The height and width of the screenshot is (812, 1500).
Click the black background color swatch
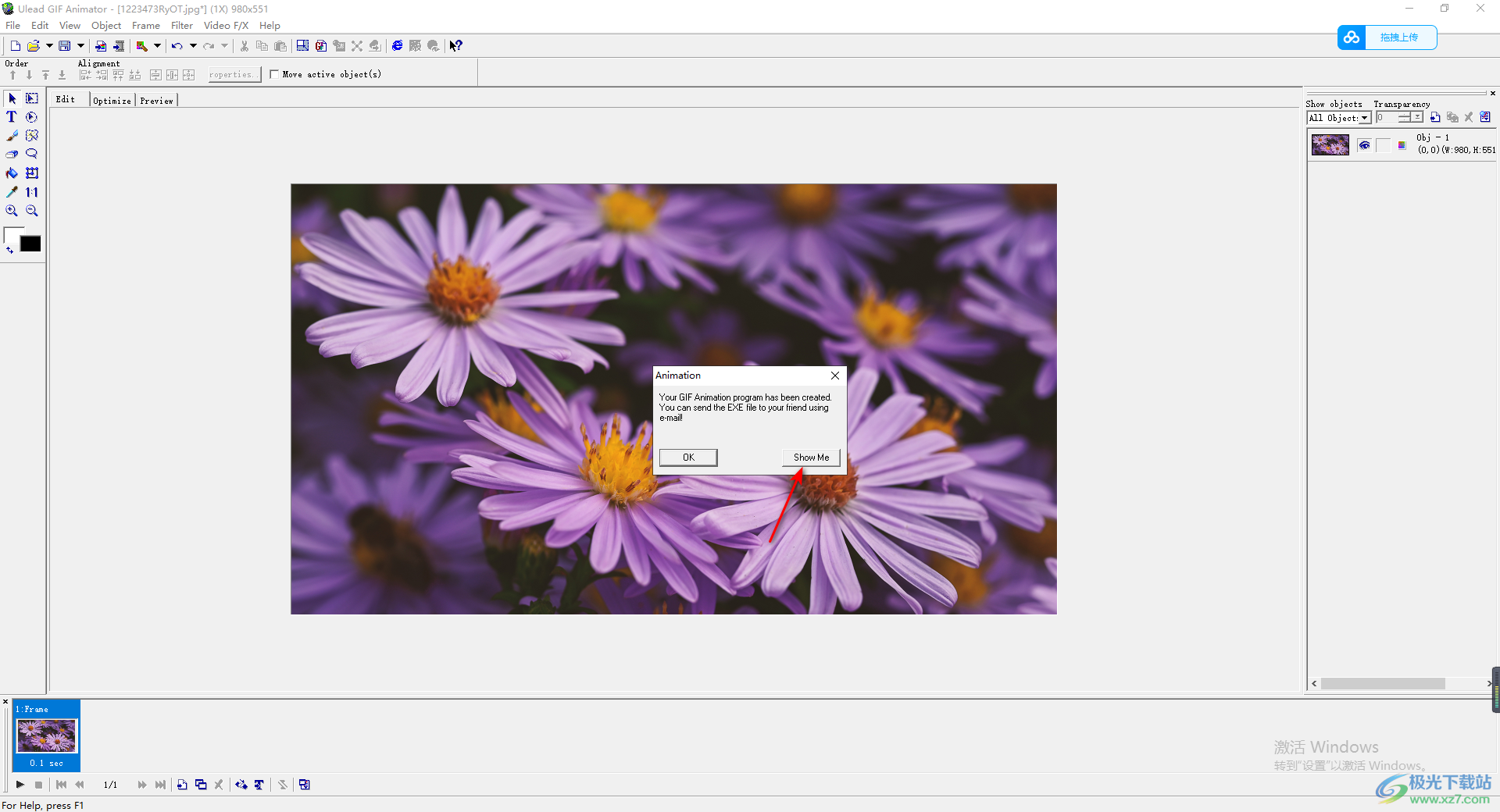[30, 244]
